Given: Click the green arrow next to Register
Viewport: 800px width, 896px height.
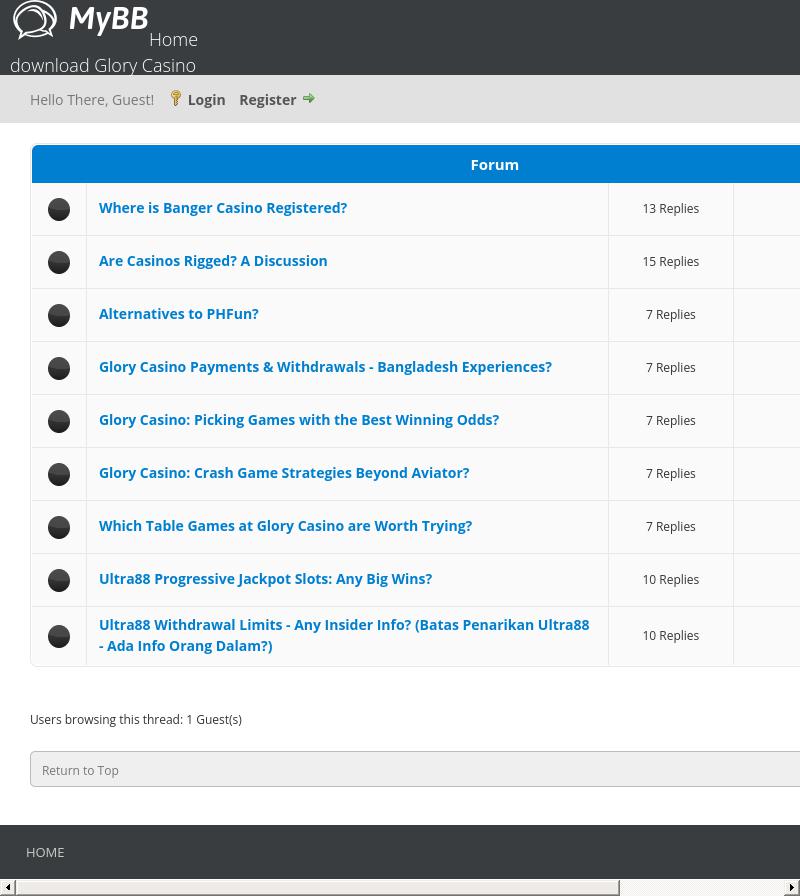Looking at the screenshot, I should [309, 98].
